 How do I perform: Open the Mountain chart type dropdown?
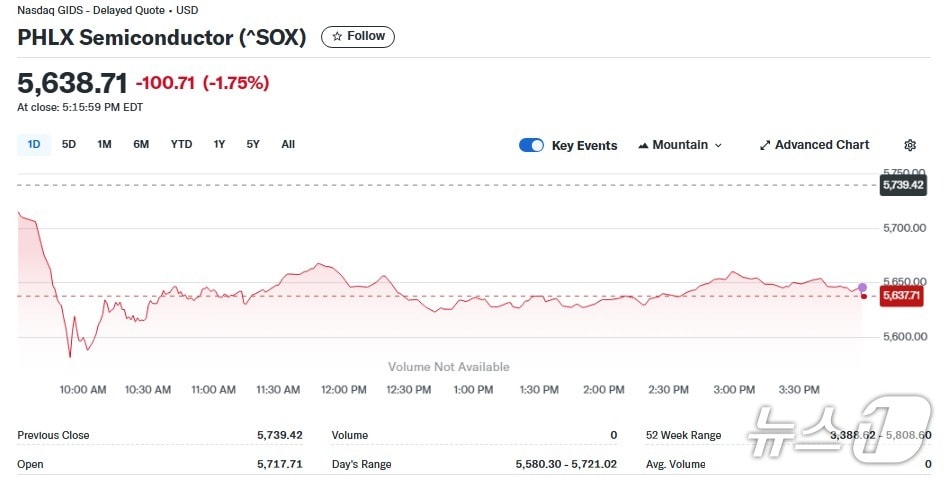679,145
